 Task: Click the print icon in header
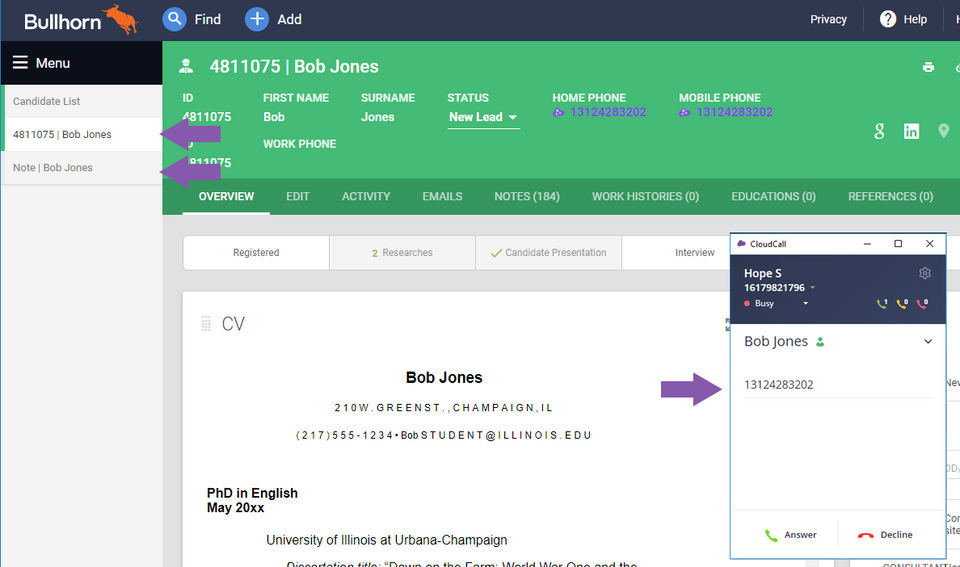click(928, 67)
